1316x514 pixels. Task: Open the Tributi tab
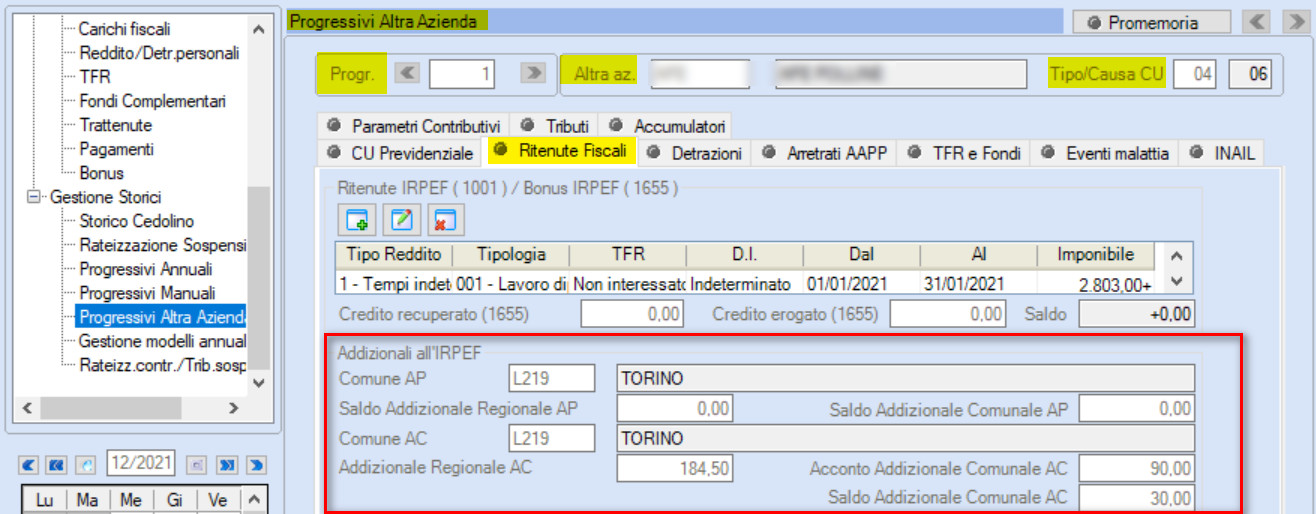click(555, 126)
